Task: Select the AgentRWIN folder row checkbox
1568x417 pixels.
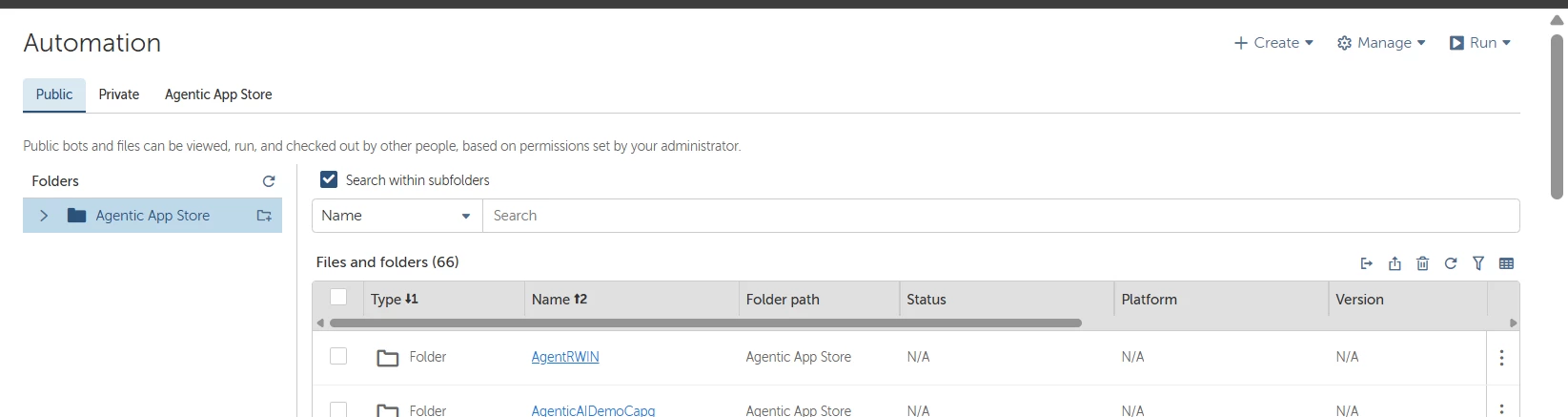Action: pyautogui.click(x=338, y=356)
